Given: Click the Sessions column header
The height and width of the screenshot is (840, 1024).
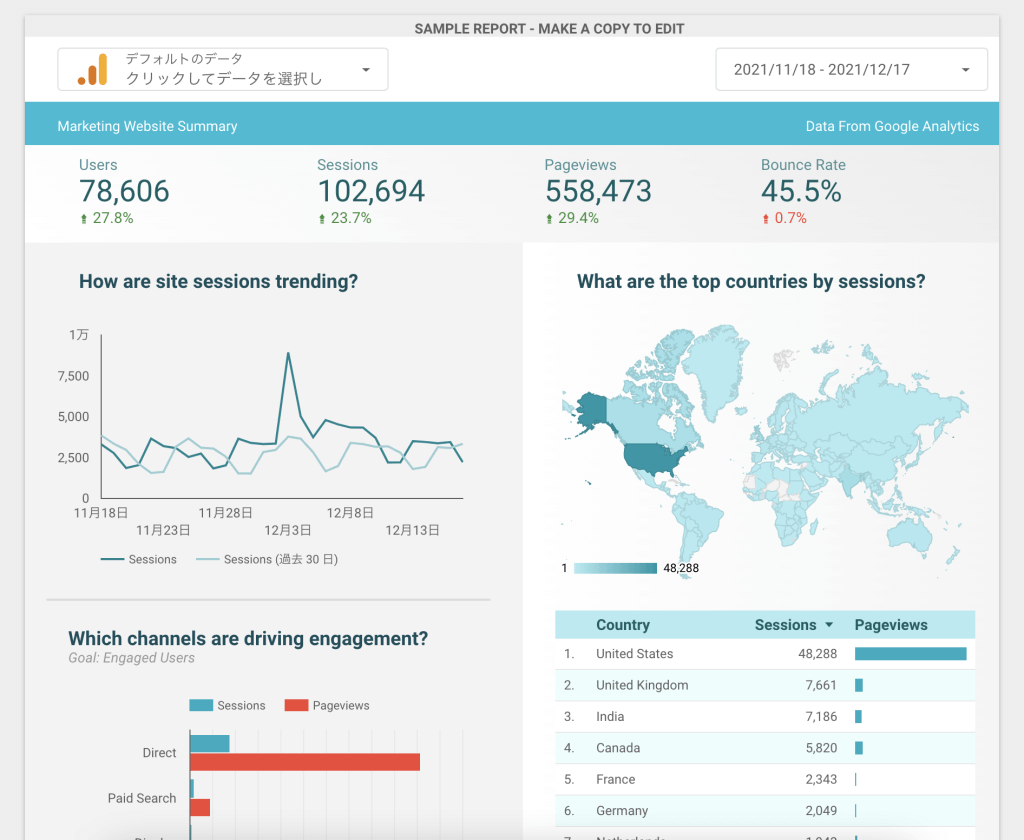Looking at the screenshot, I should pyautogui.click(x=786, y=625).
